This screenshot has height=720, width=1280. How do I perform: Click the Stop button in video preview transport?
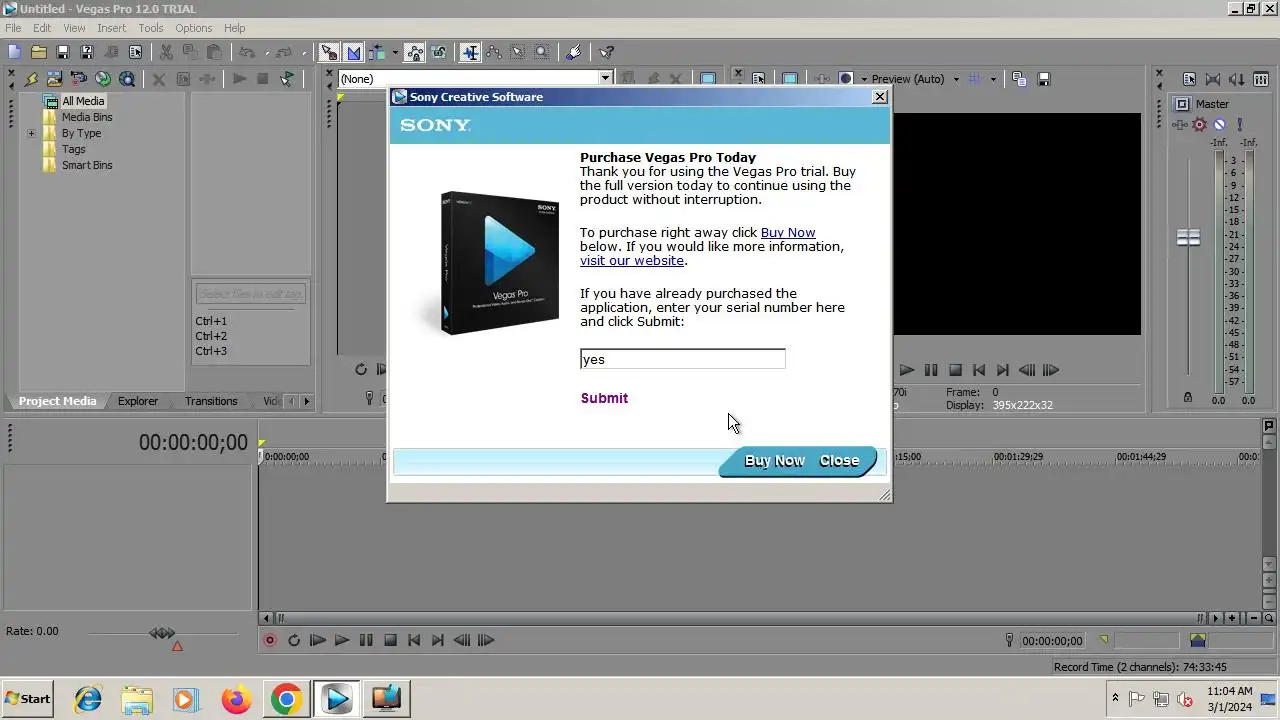pos(955,370)
